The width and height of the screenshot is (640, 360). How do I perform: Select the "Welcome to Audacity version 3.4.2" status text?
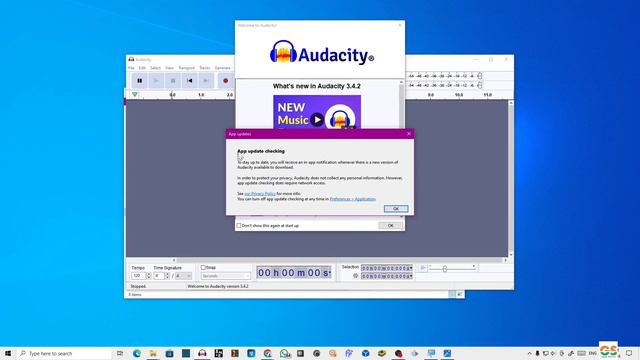[x=218, y=286]
